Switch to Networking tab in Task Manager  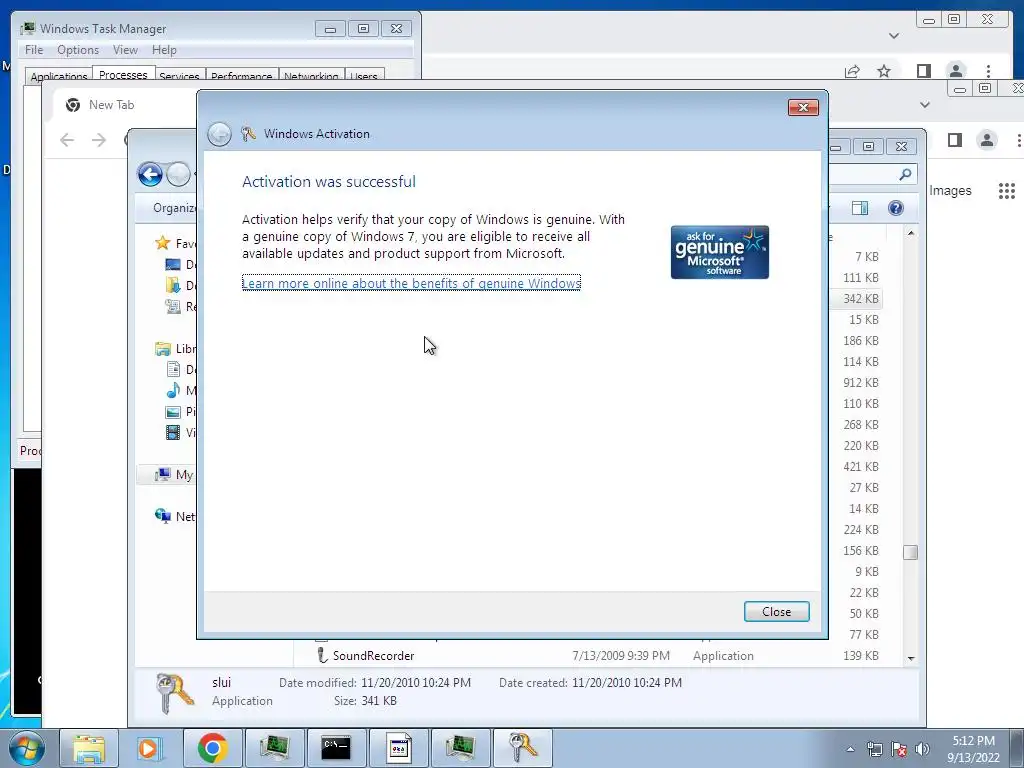(x=311, y=76)
